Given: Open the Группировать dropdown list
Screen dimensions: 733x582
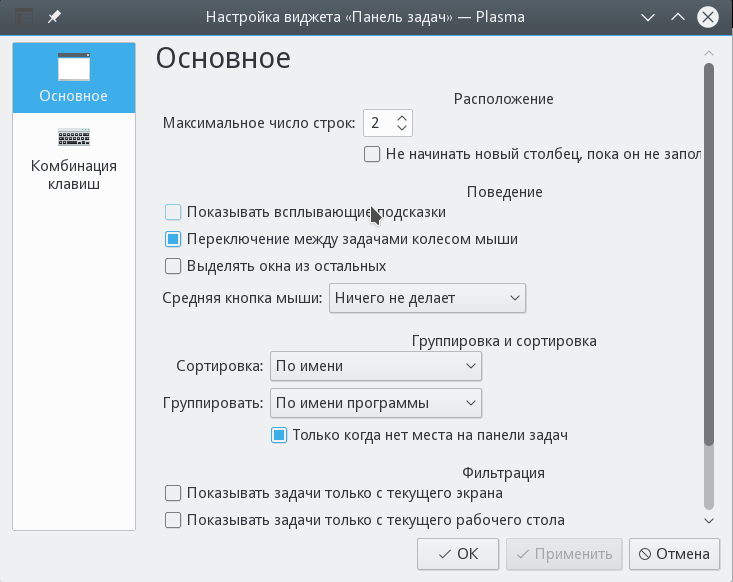Looking at the screenshot, I should click(x=375, y=403).
